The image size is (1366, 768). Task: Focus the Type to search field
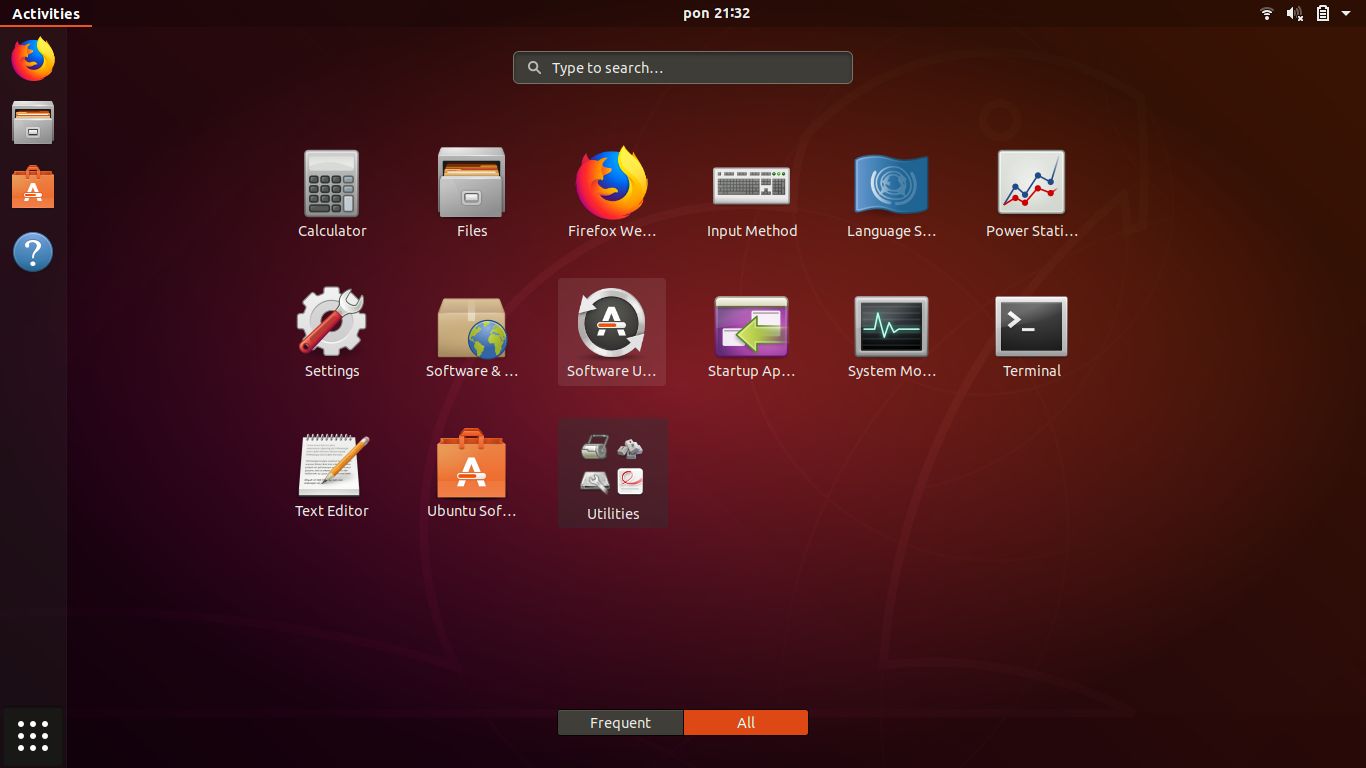[x=683, y=68]
